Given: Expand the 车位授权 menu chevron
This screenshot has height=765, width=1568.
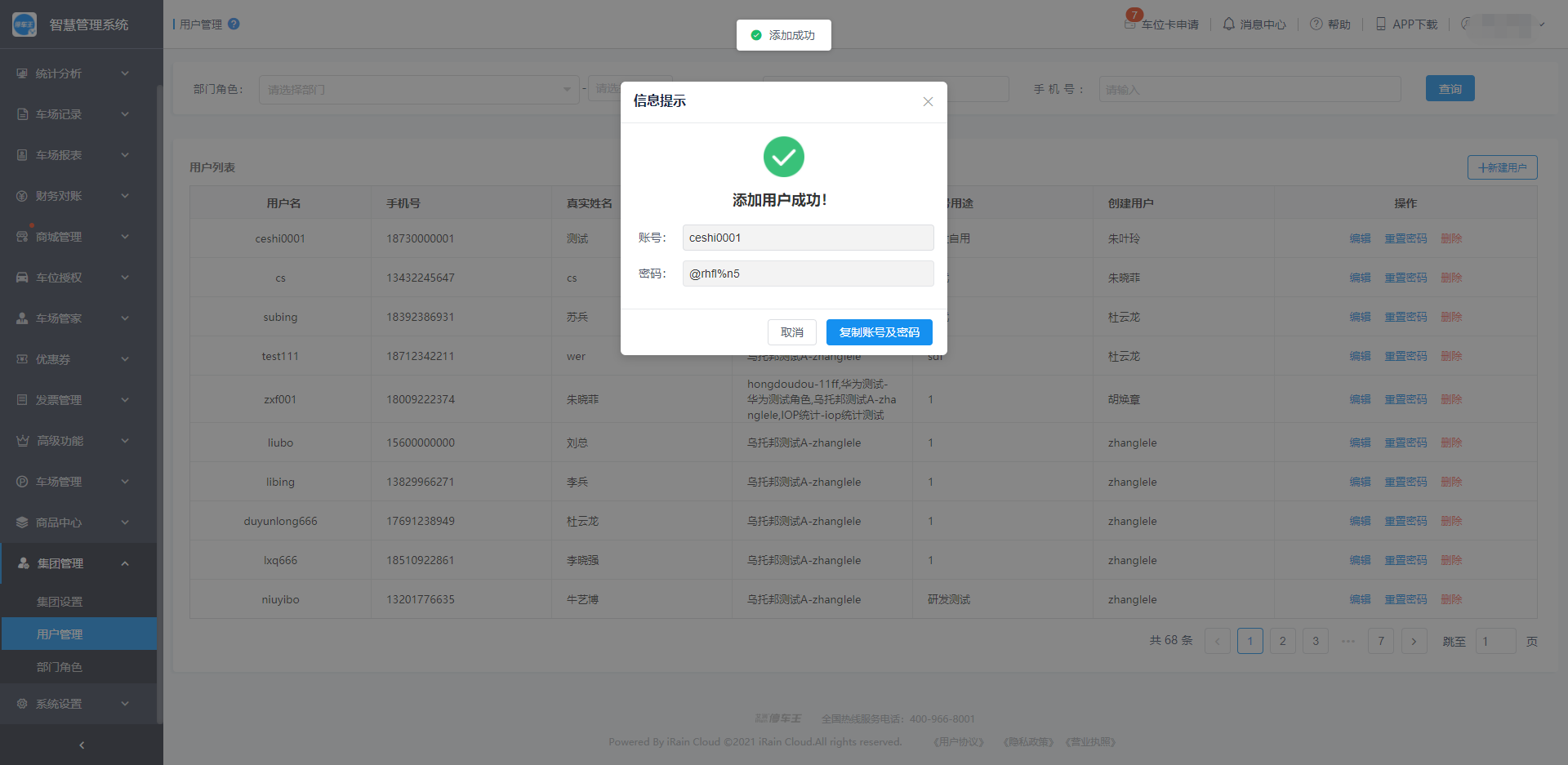Looking at the screenshot, I should coord(125,278).
